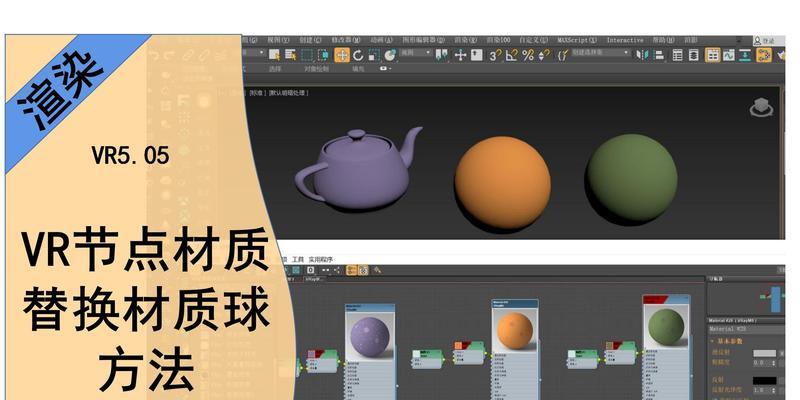Viewport: 800px width, 400px height.
Task: Toggle the highlighted Material Editor icon
Action: tap(764, 55)
